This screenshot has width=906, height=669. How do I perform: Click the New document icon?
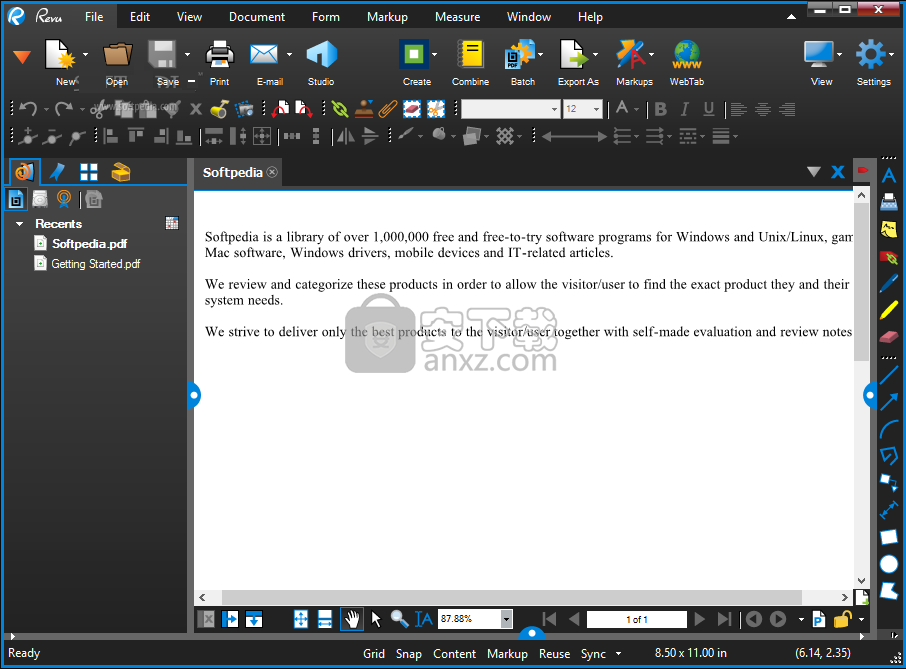click(x=60, y=55)
